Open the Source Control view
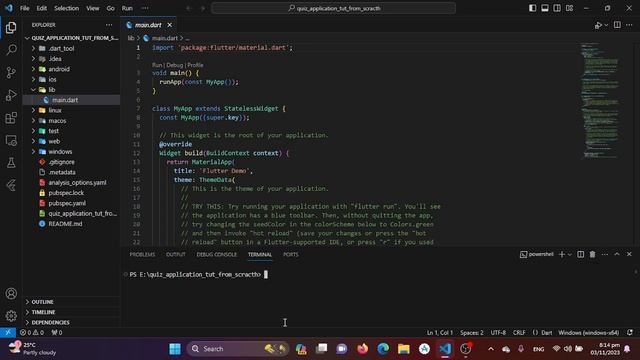Image resolution: width=640 pixels, height=360 pixels. [11, 73]
